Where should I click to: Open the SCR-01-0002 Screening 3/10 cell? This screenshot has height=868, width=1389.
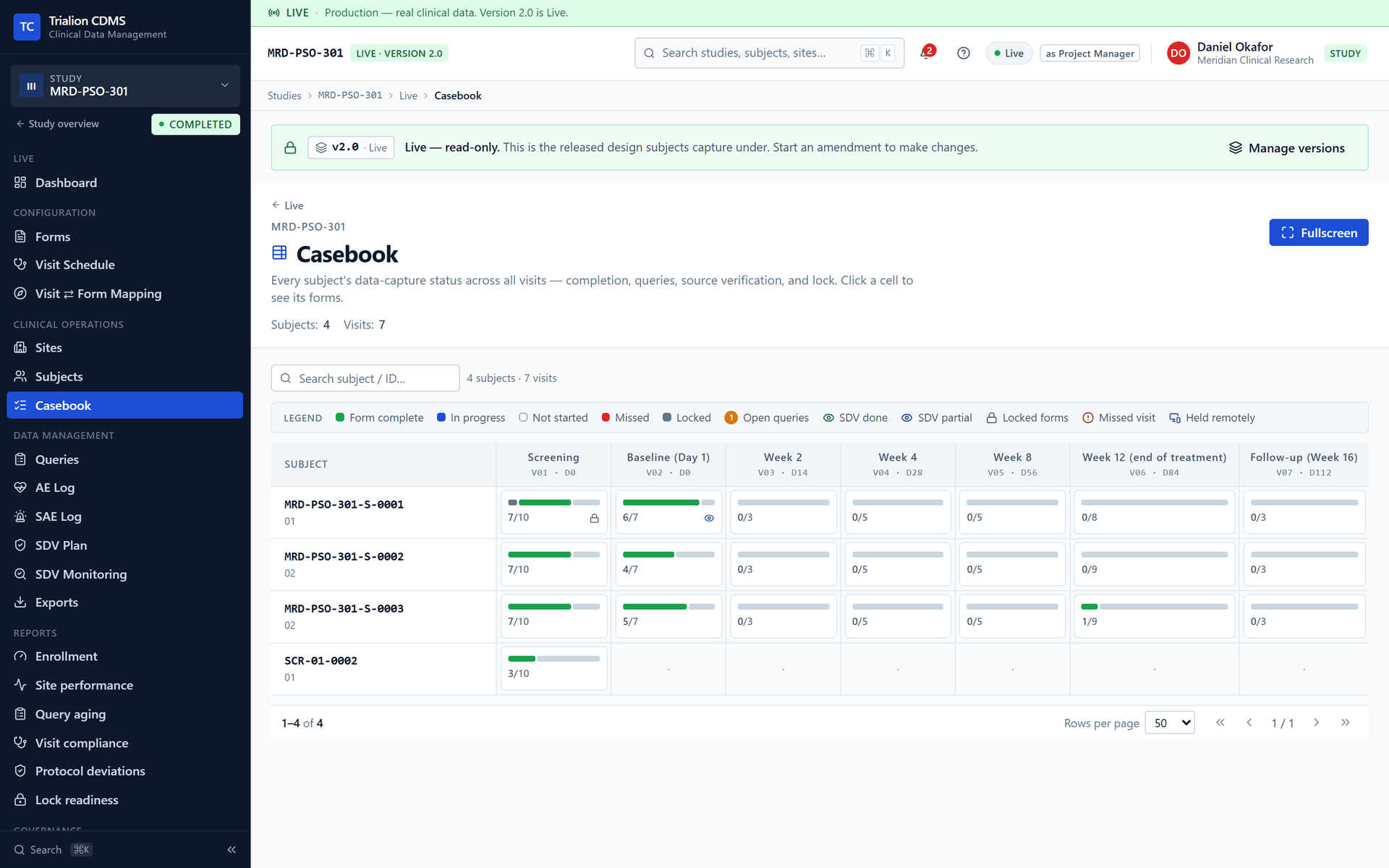553,668
